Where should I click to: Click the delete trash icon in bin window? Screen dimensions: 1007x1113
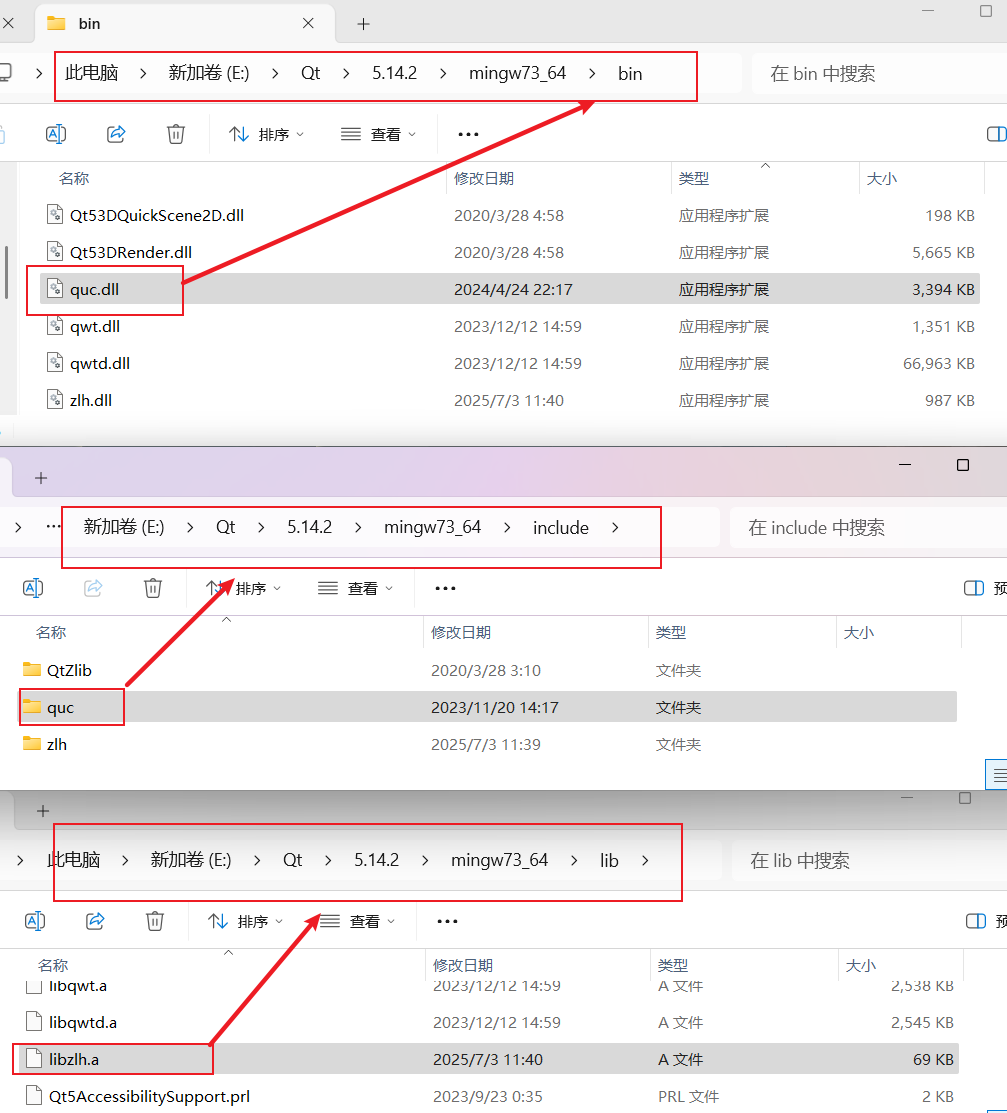pyautogui.click(x=176, y=134)
